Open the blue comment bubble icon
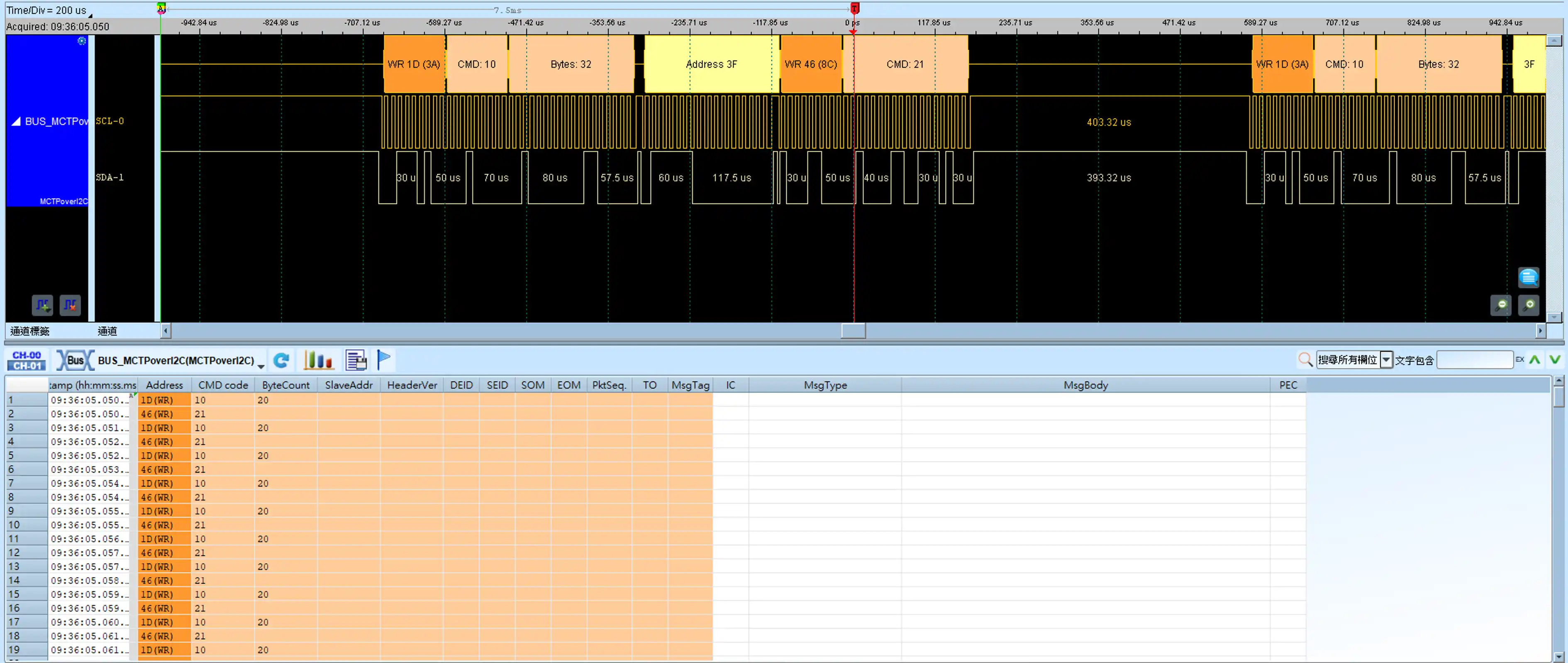The width and height of the screenshot is (1568, 663). tap(1529, 277)
